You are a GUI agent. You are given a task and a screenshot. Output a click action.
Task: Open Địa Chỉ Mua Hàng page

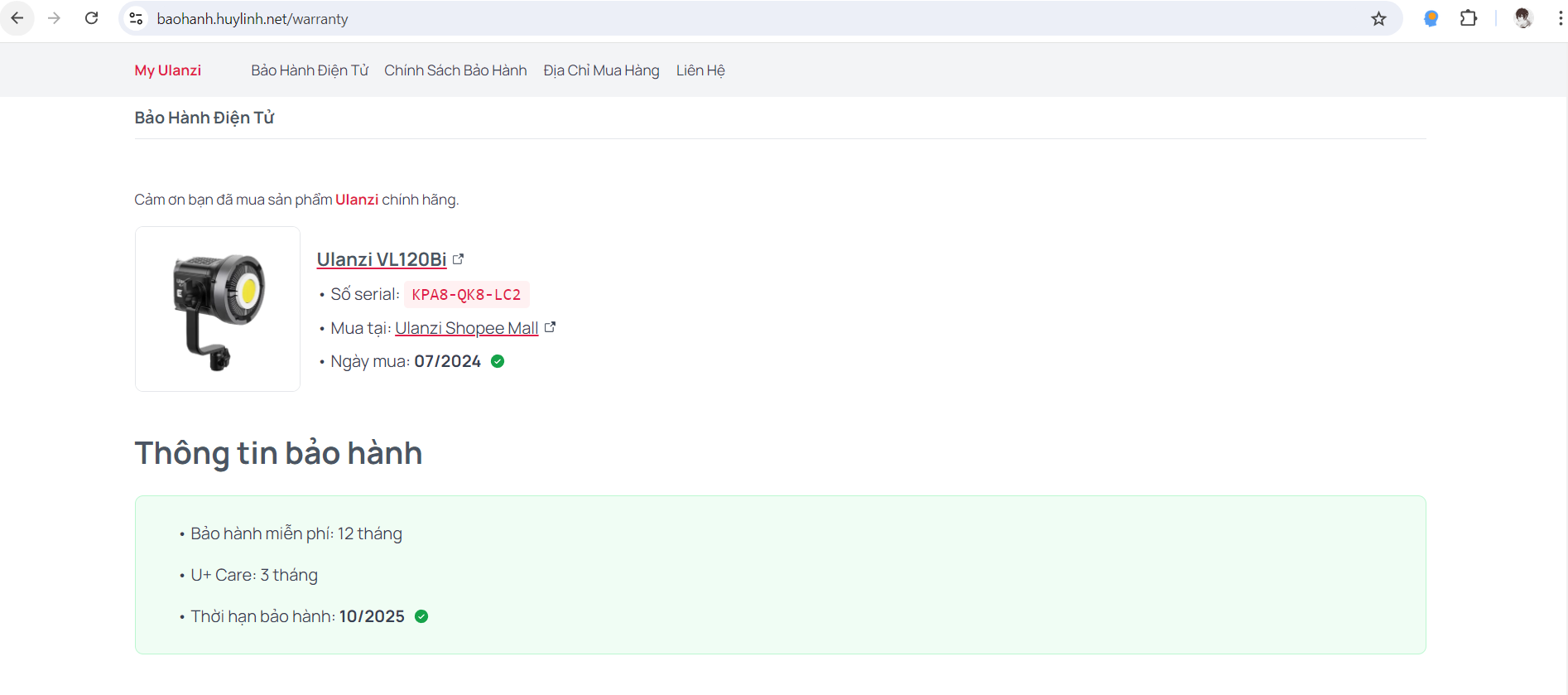coord(602,70)
